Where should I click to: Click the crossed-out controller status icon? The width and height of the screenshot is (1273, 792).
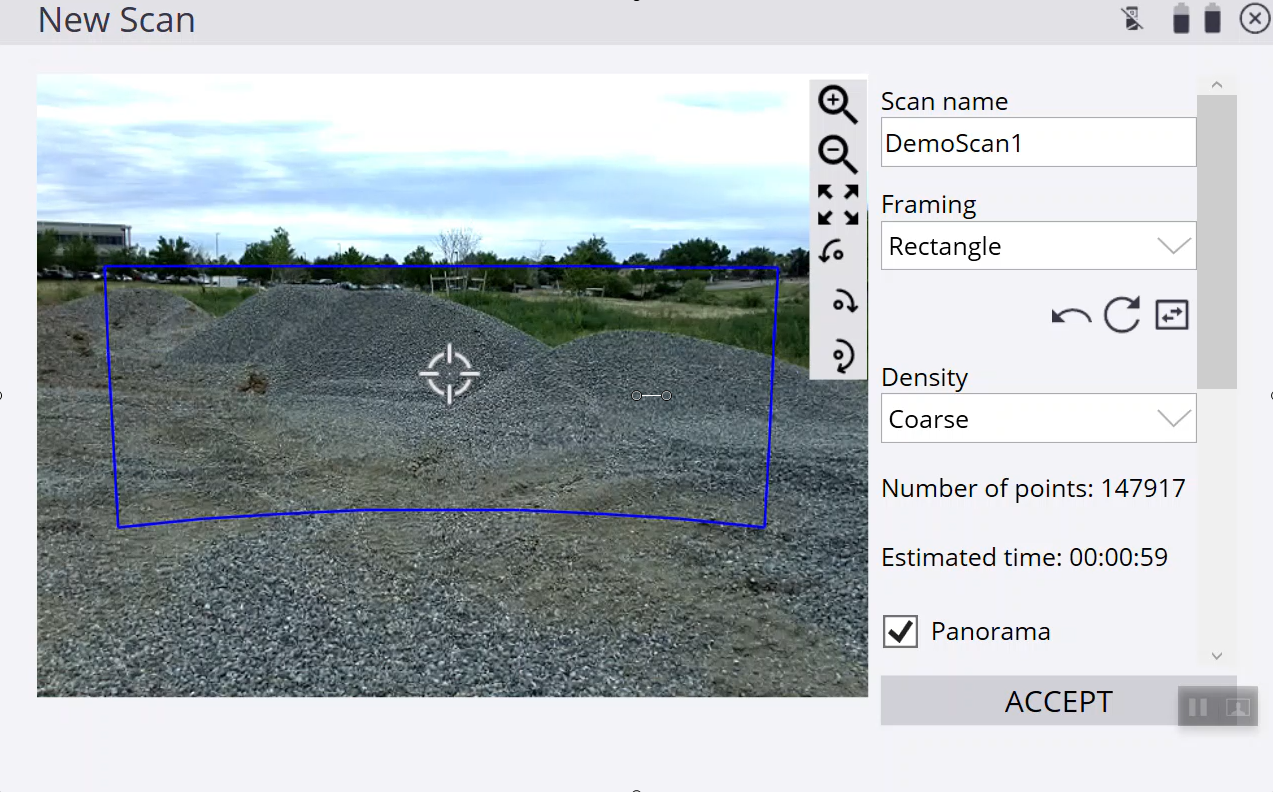tap(1133, 18)
